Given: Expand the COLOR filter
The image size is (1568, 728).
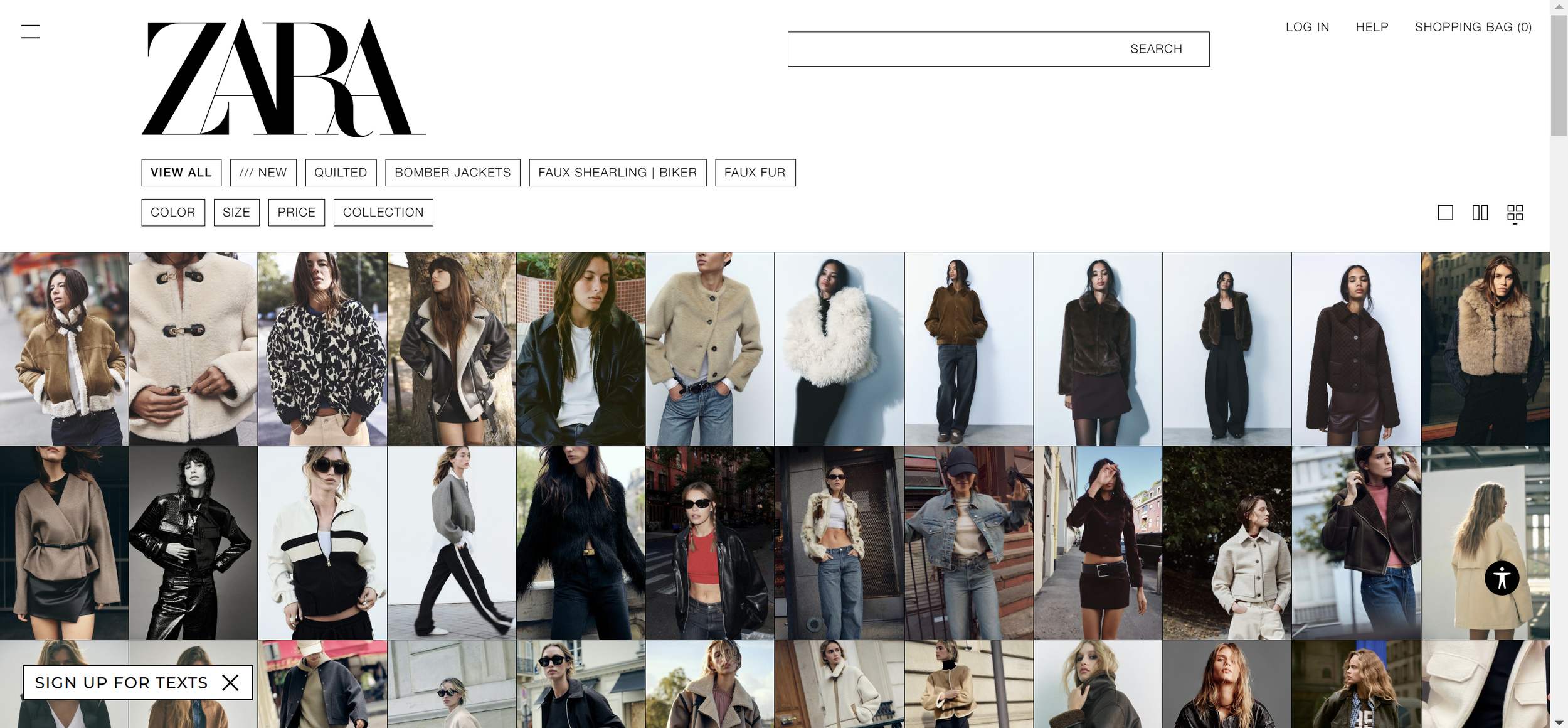Looking at the screenshot, I should pos(173,213).
